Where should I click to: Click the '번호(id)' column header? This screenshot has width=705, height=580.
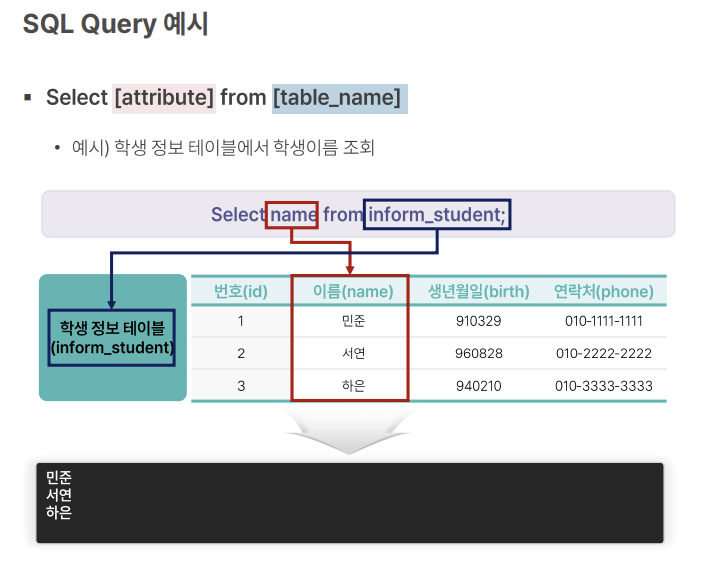coord(241,291)
